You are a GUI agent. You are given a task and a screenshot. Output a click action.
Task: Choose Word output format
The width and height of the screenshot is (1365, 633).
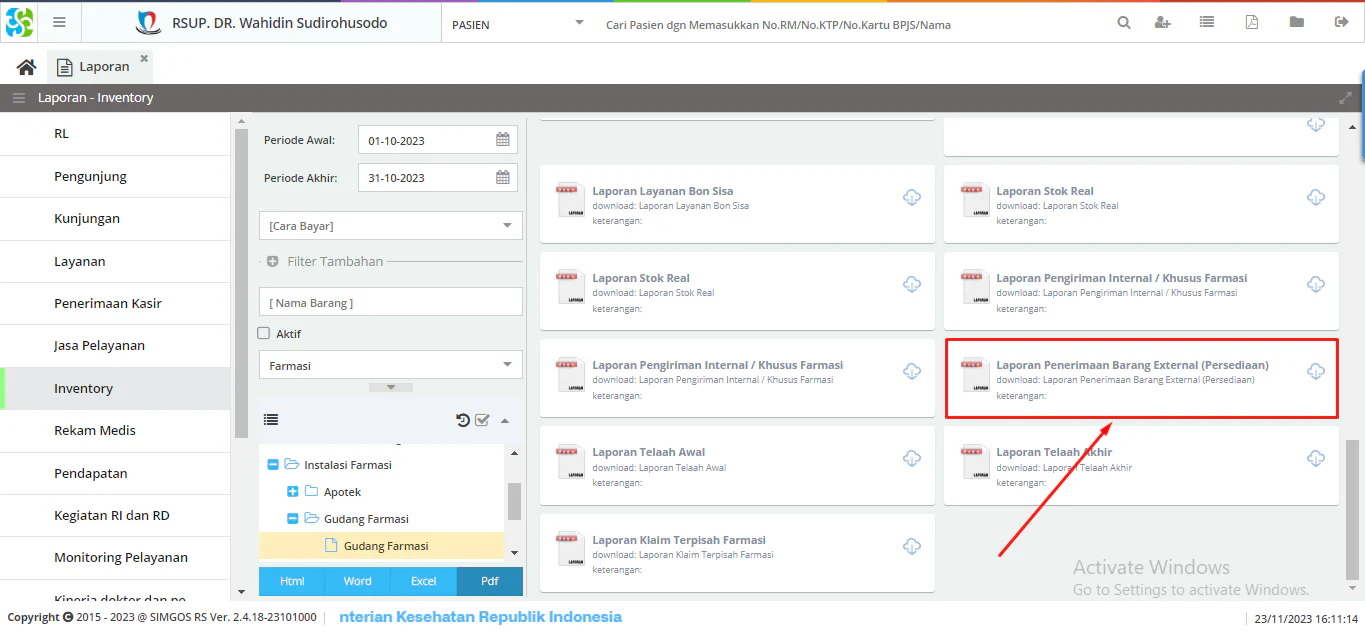coord(358,581)
